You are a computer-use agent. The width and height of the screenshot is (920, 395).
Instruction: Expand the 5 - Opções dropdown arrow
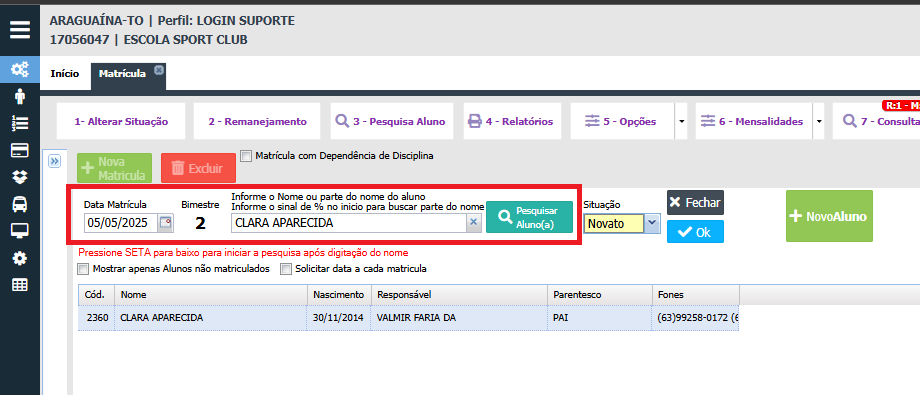681,121
